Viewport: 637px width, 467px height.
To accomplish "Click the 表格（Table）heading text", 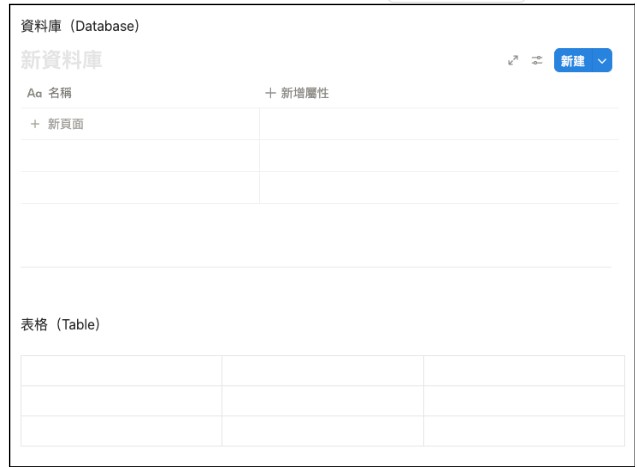I will click(61, 324).
